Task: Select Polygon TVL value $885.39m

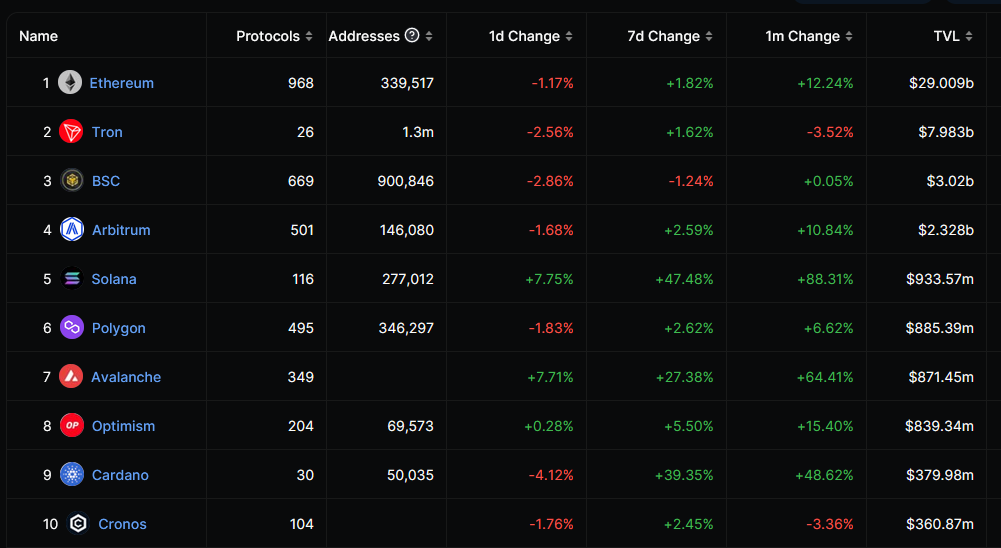Action: click(x=940, y=328)
